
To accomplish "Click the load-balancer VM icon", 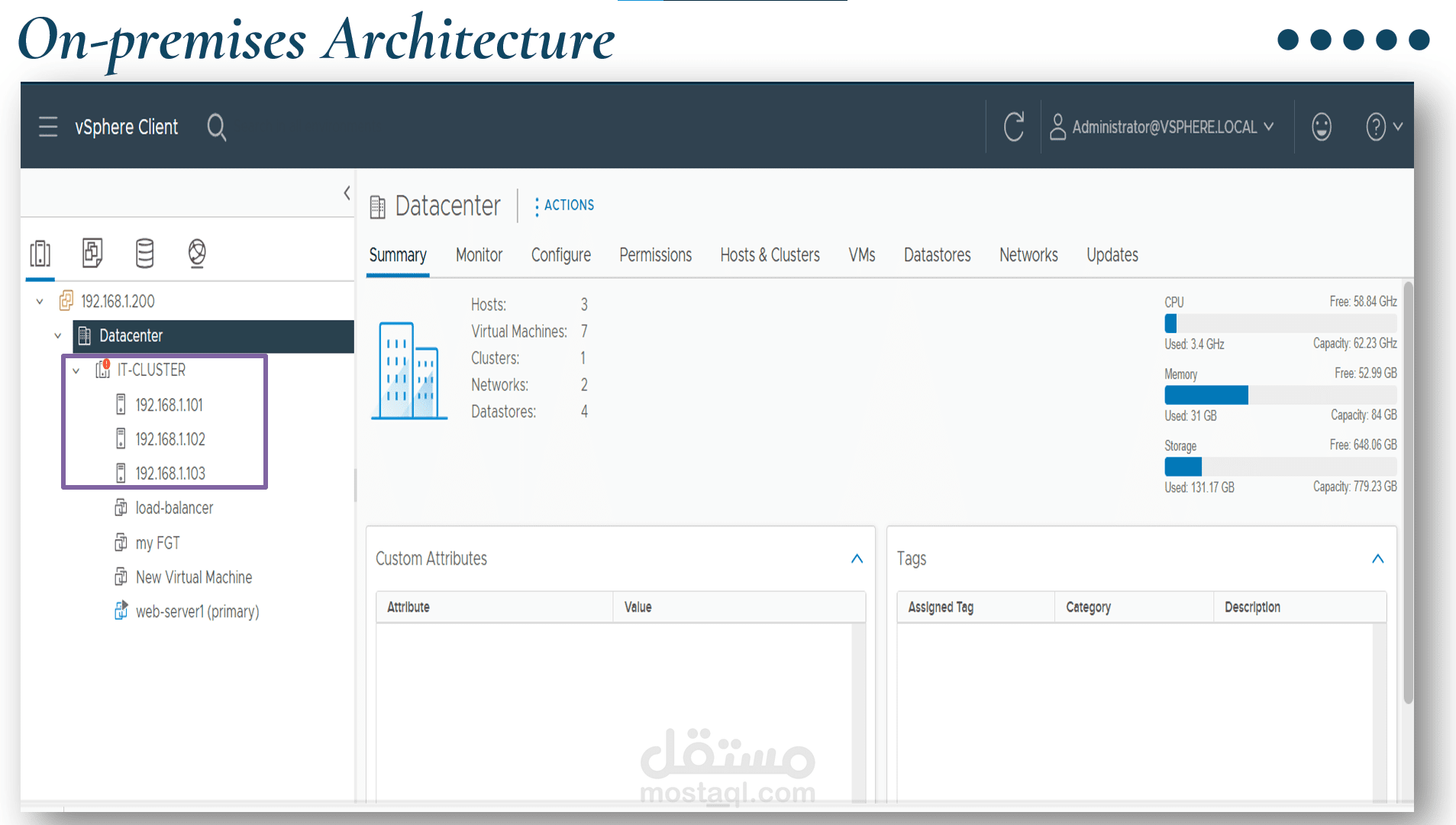I will (121, 508).
